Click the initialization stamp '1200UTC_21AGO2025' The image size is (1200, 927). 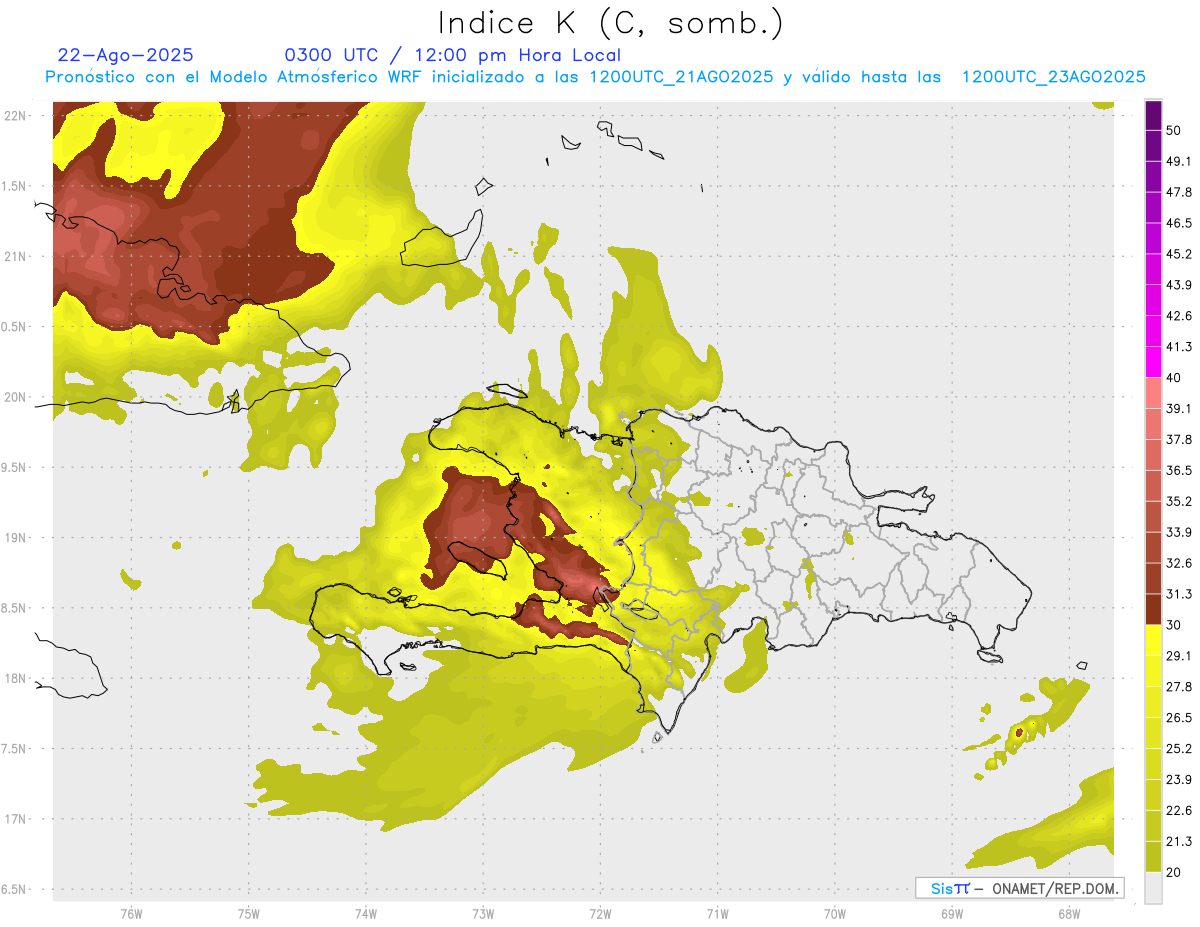(x=681, y=77)
